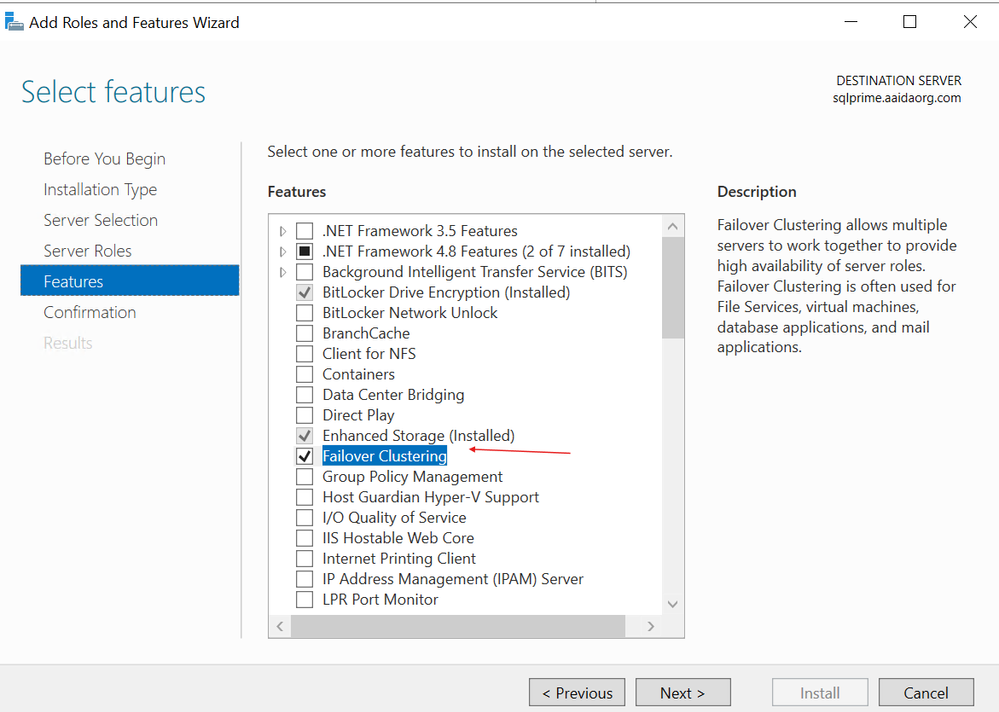Screen dimensions: 999x712
Task: Click the horizontal scroll left arrow
Action: (x=280, y=626)
